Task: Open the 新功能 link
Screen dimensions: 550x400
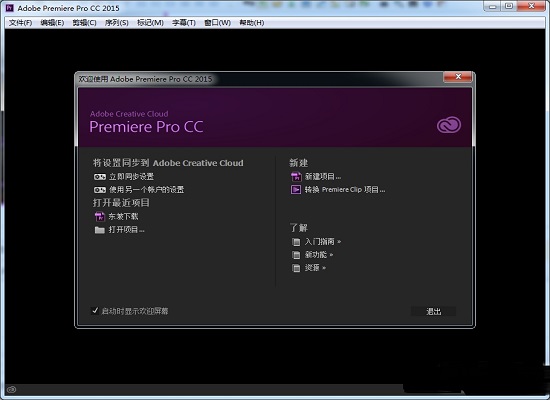Action: coord(319,255)
